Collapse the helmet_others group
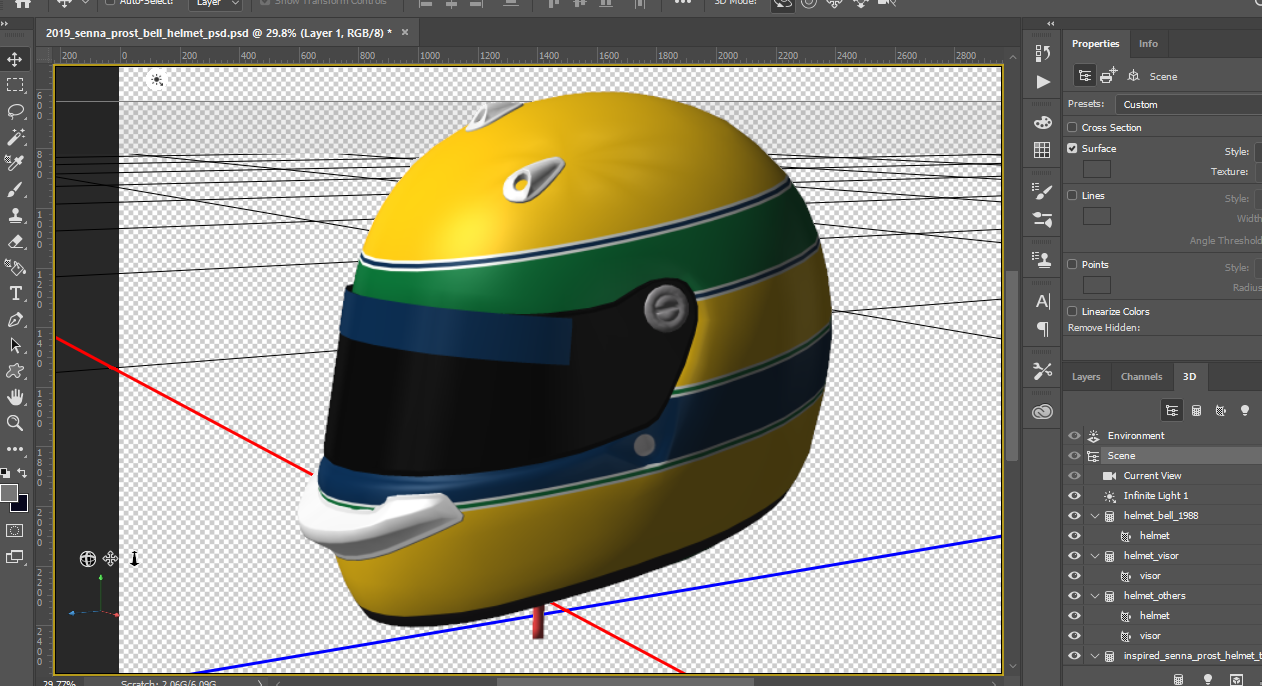1262x686 pixels. [x=1094, y=596]
